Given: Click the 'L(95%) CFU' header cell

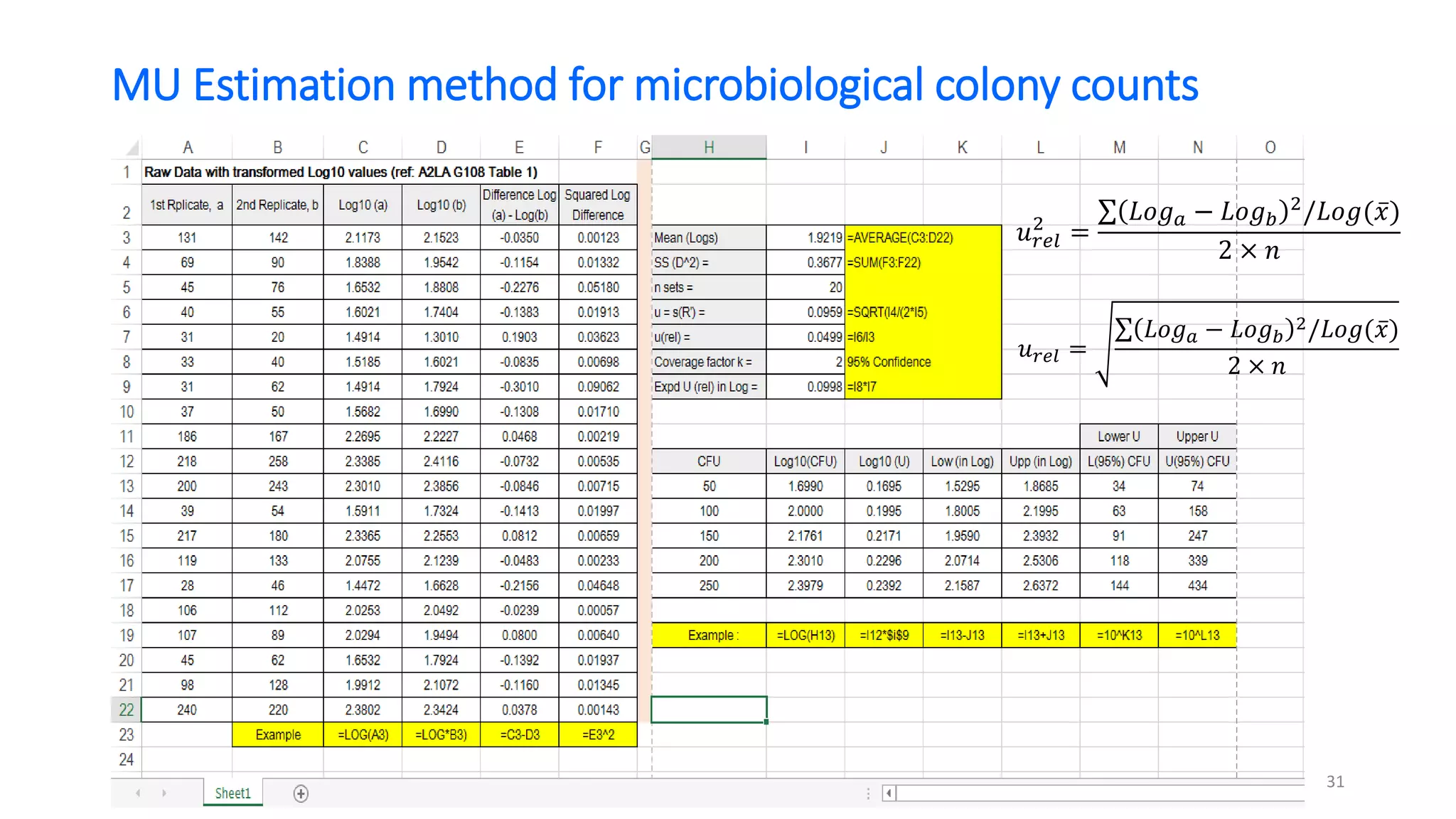Looking at the screenshot, I should point(1119,461).
